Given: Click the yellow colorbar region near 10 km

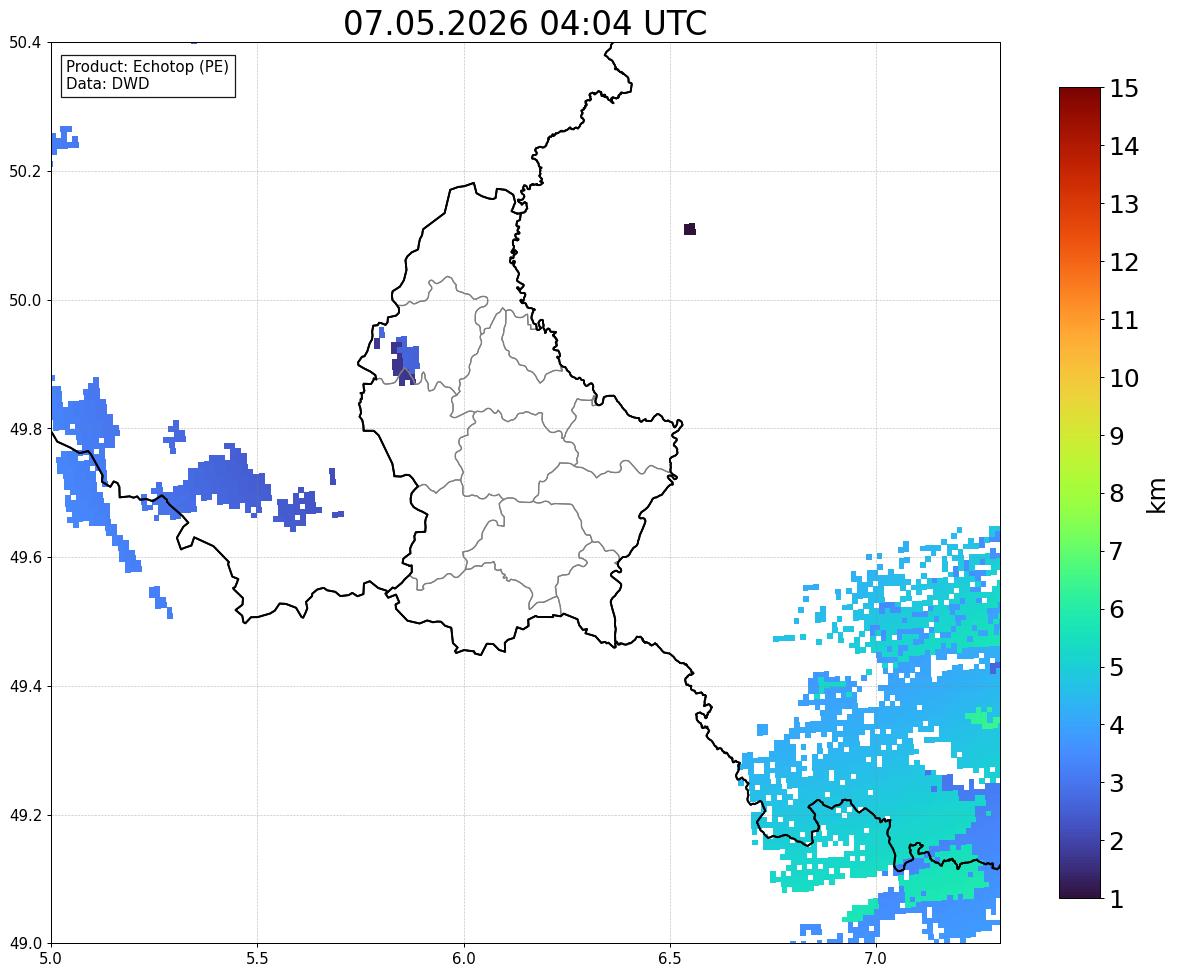Looking at the screenshot, I should [1080, 377].
